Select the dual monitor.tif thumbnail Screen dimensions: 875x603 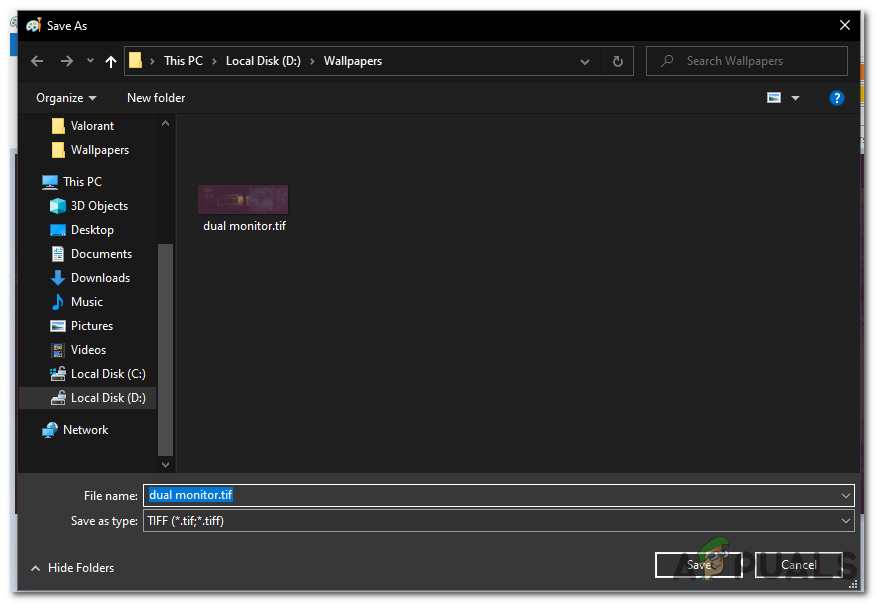click(243, 199)
